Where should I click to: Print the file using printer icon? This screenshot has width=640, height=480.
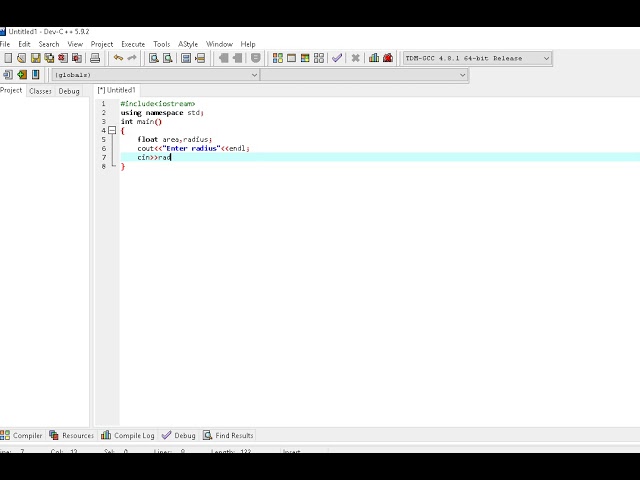[95, 58]
